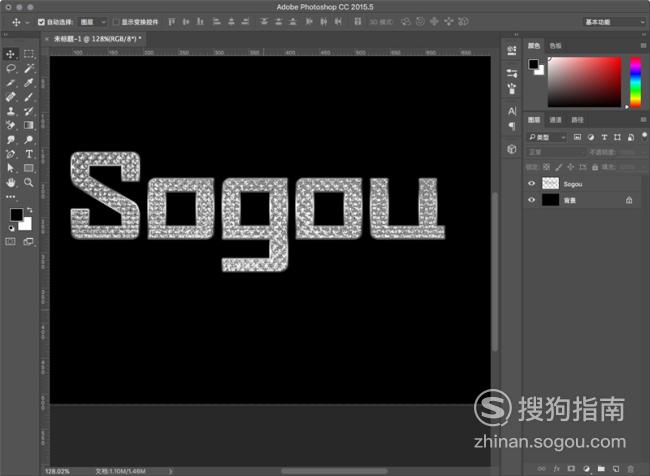Swap foreground and background colors
The width and height of the screenshot is (650, 476).
29,210
